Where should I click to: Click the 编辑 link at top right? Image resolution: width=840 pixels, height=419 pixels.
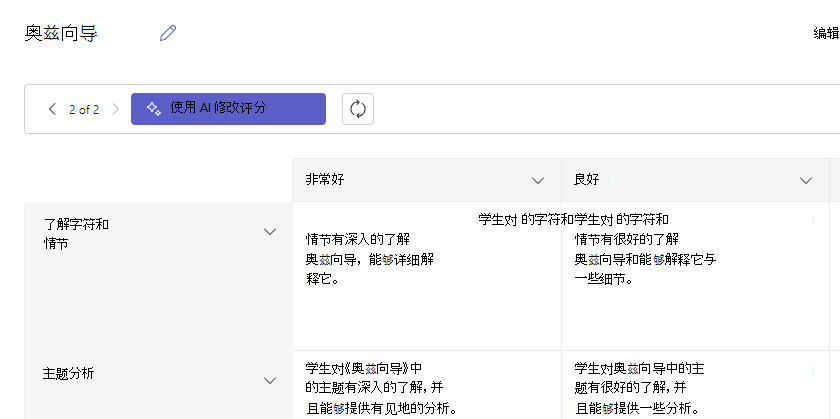coord(827,33)
